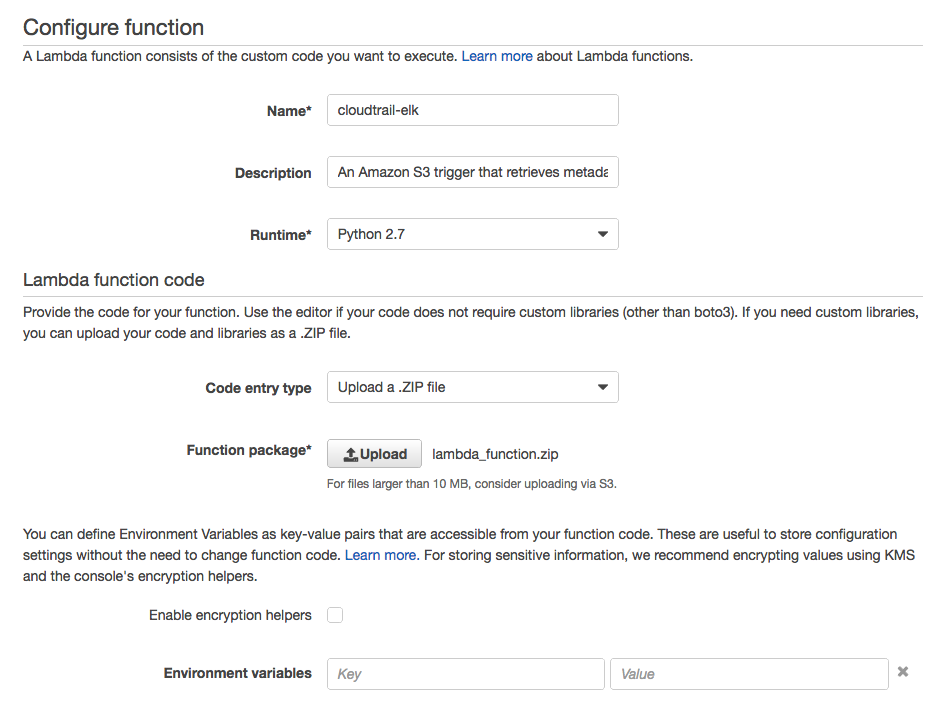Open the Runtime dropdown showing Python 2.7
Image resolution: width=941 pixels, height=705 pixels.
coord(472,234)
